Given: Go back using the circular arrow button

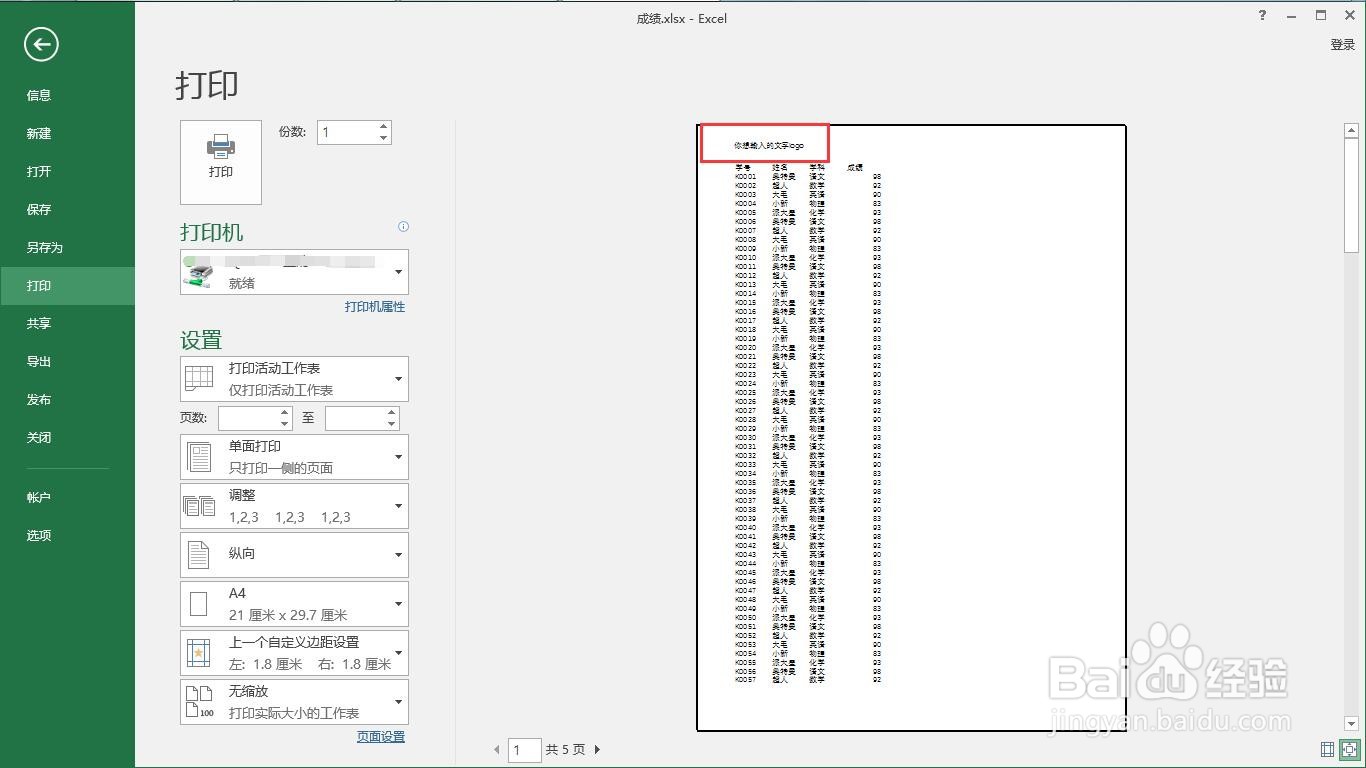Looking at the screenshot, I should pyautogui.click(x=41, y=44).
